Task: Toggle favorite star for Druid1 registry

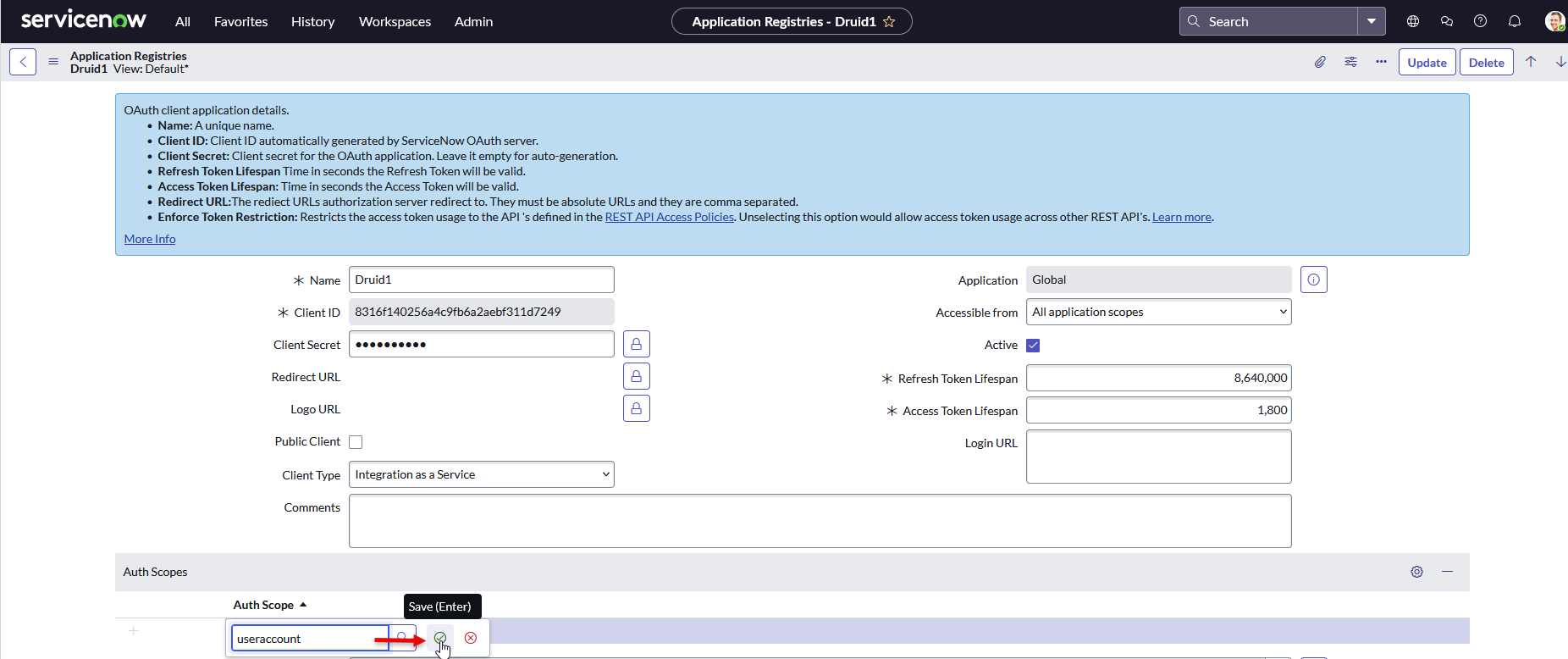Action: tap(889, 22)
